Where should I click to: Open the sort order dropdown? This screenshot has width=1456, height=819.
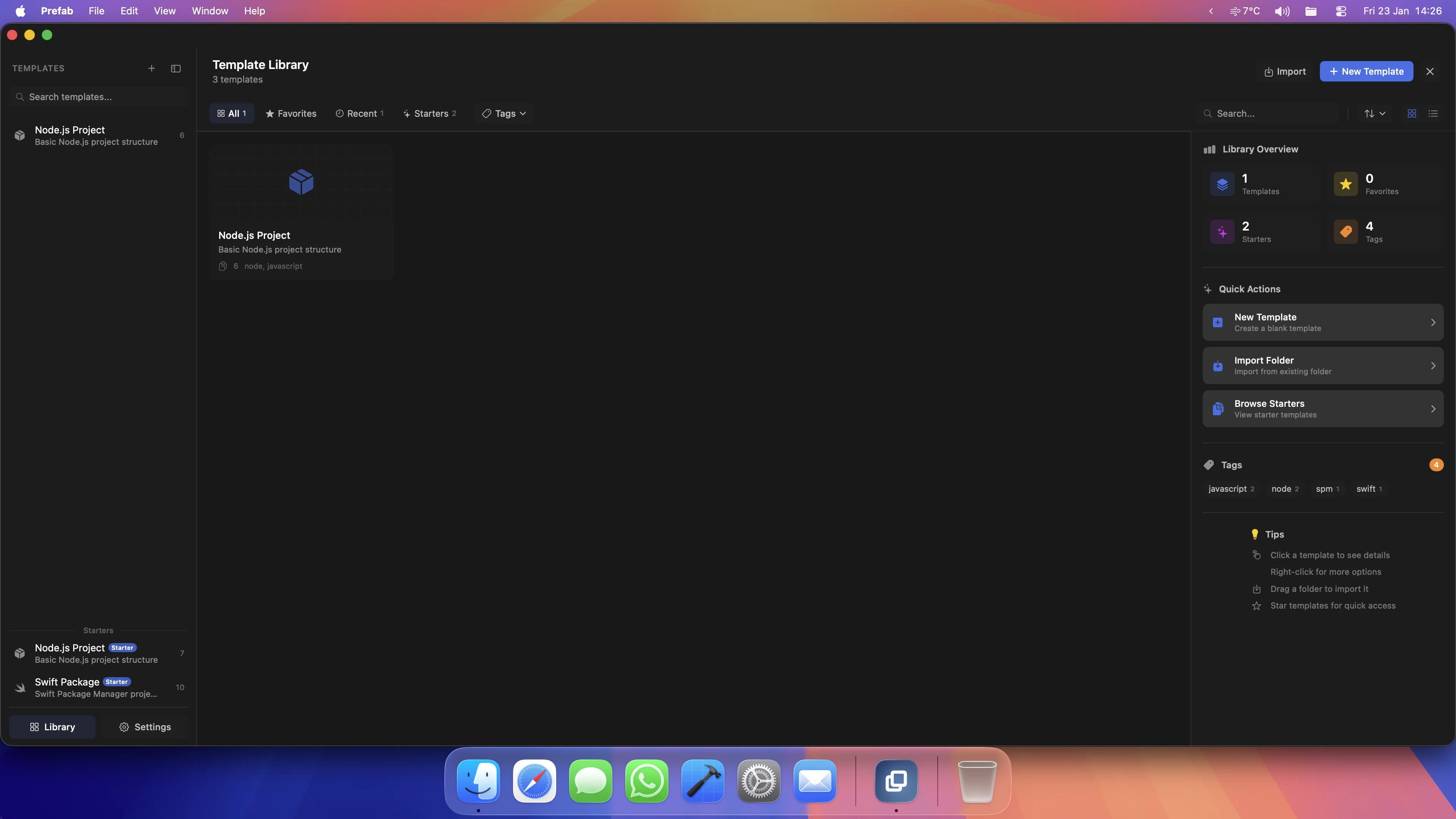(x=1375, y=113)
